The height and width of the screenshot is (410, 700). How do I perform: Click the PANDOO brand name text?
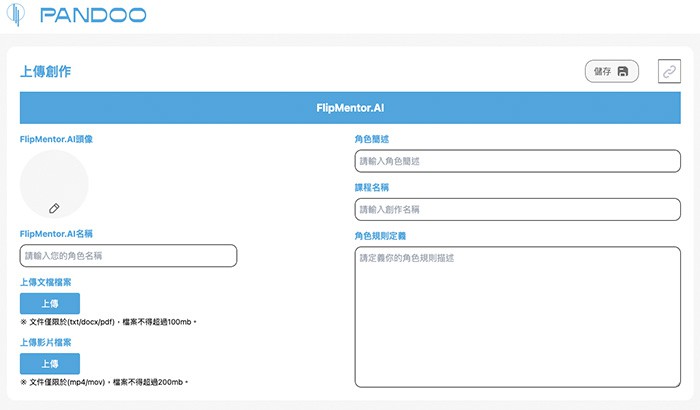point(93,16)
